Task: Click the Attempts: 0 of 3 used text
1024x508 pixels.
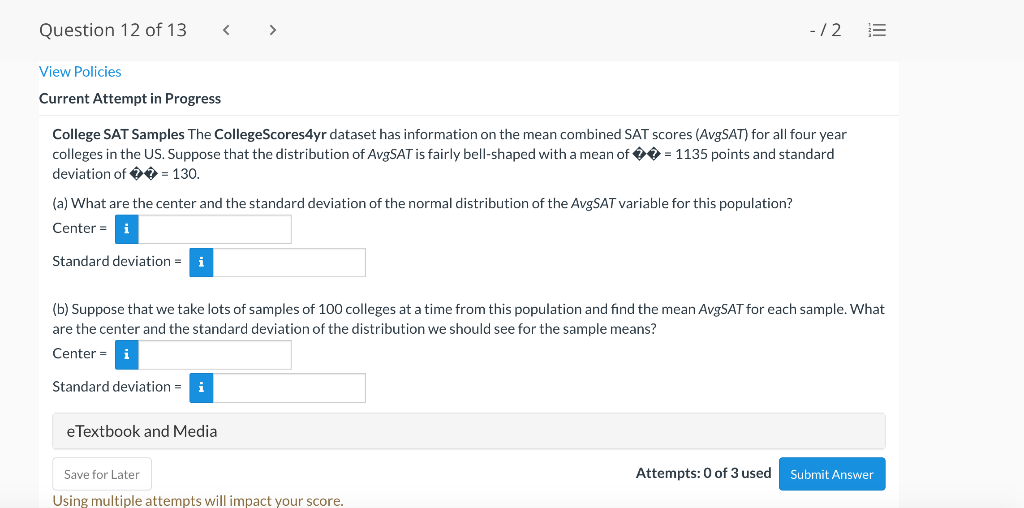Action: [703, 473]
